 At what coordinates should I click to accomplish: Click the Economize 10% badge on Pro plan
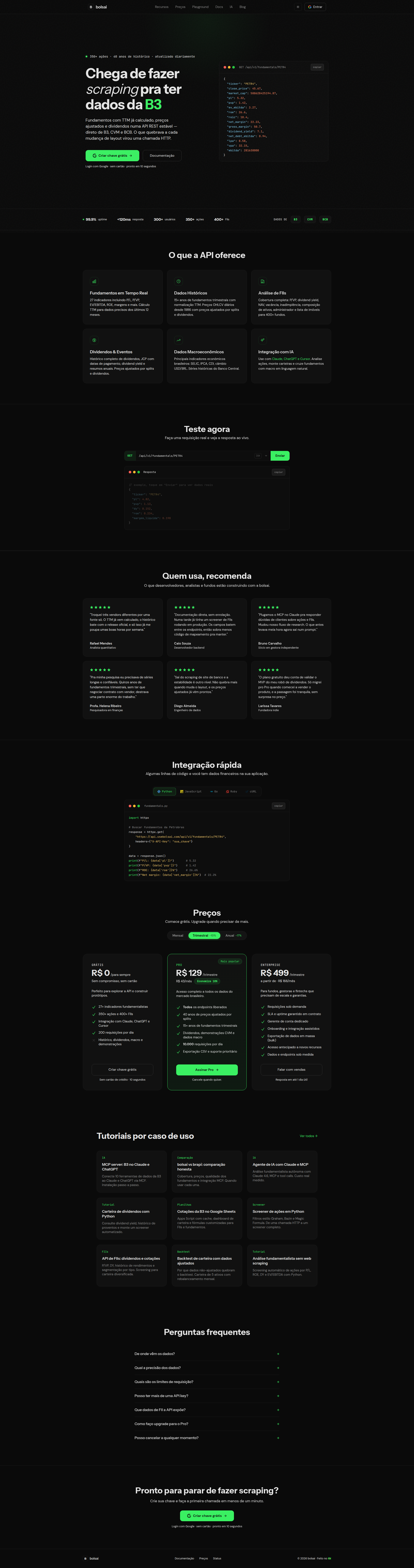coord(207,981)
